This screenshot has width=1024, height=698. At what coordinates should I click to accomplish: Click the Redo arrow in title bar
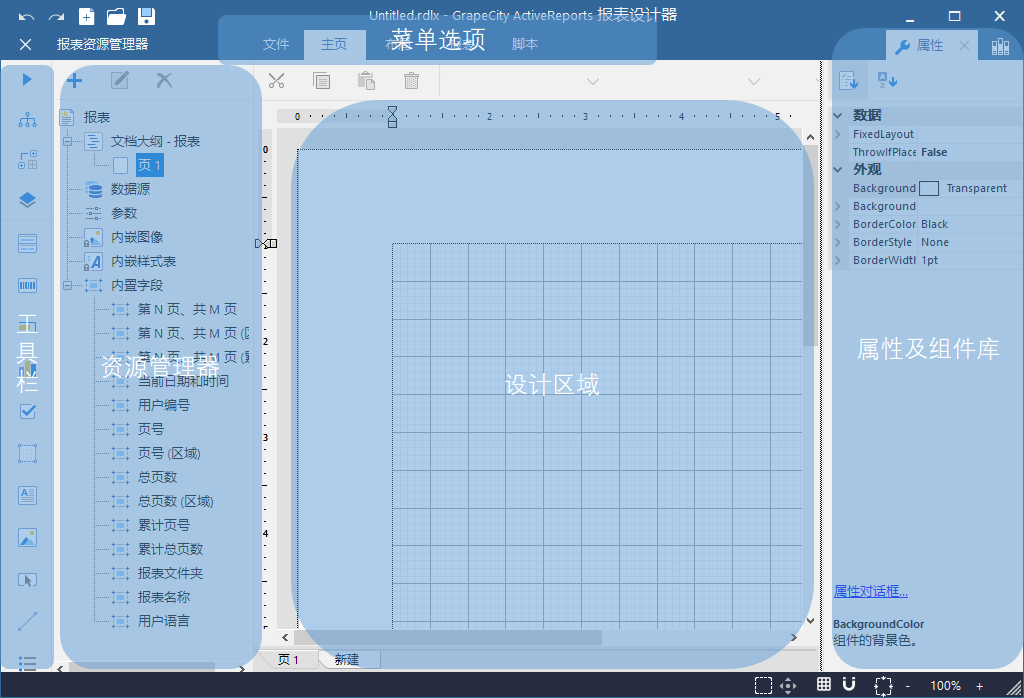click(56, 16)
